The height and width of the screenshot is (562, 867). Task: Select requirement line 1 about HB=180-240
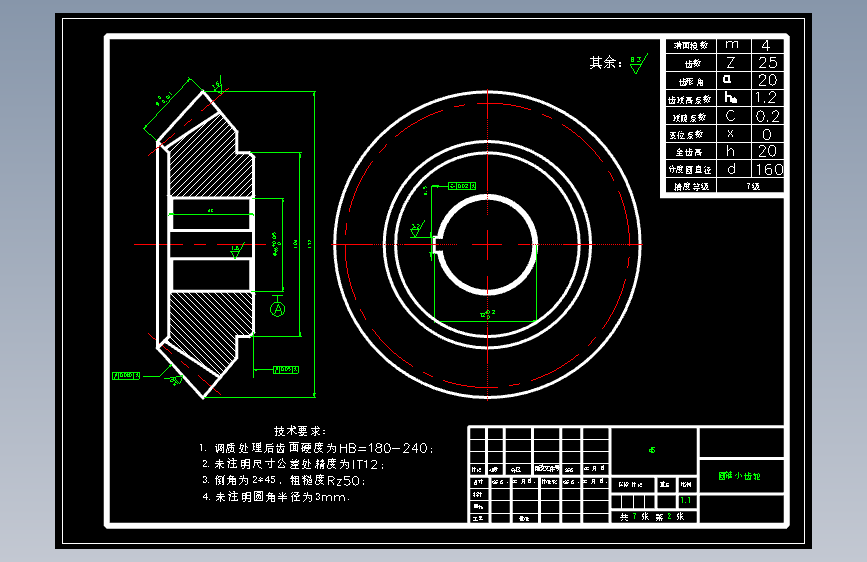click(x=317, y=448)
